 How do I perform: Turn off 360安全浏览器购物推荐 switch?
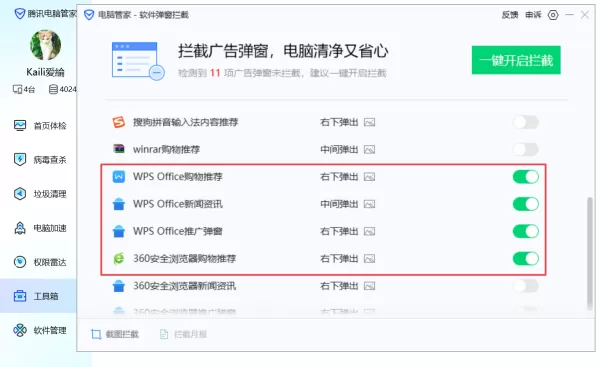pos(526,259)
